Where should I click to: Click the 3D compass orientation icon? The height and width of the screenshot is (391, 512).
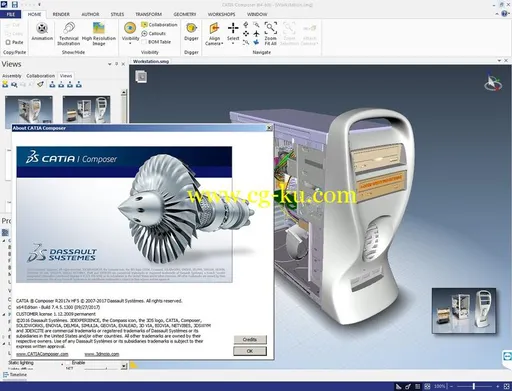point(493,82)
